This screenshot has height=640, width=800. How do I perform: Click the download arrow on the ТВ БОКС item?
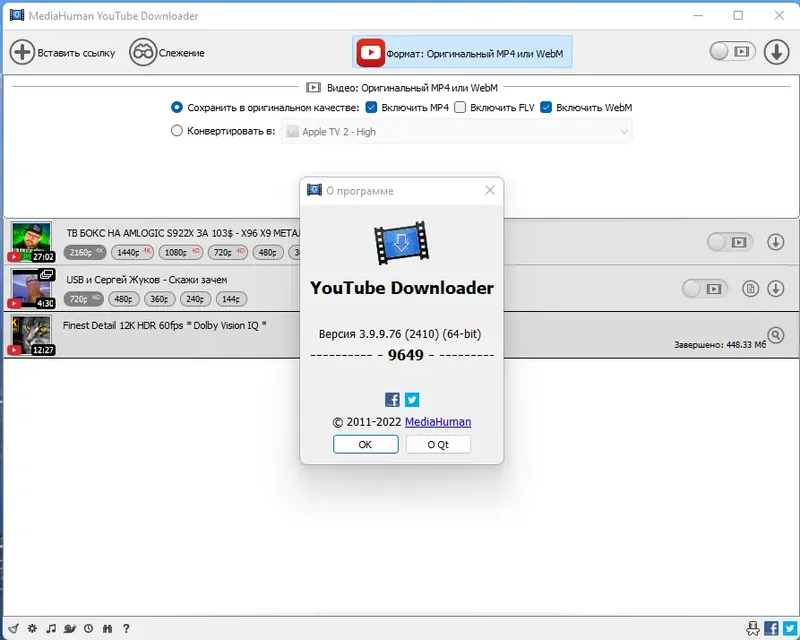point(777,242)
